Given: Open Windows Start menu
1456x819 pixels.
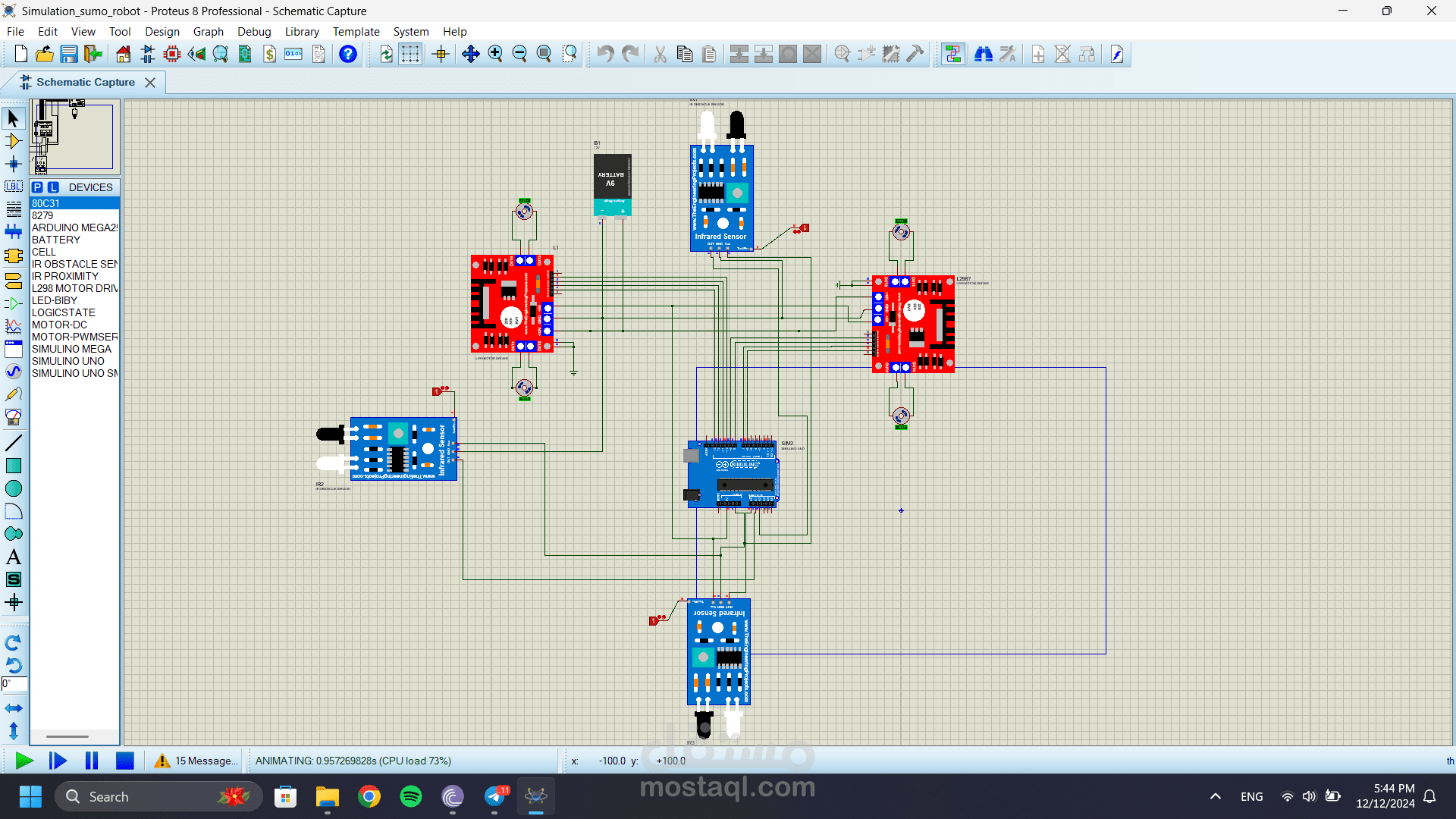Looking at the screenshot, I should (x=30, y=796).
